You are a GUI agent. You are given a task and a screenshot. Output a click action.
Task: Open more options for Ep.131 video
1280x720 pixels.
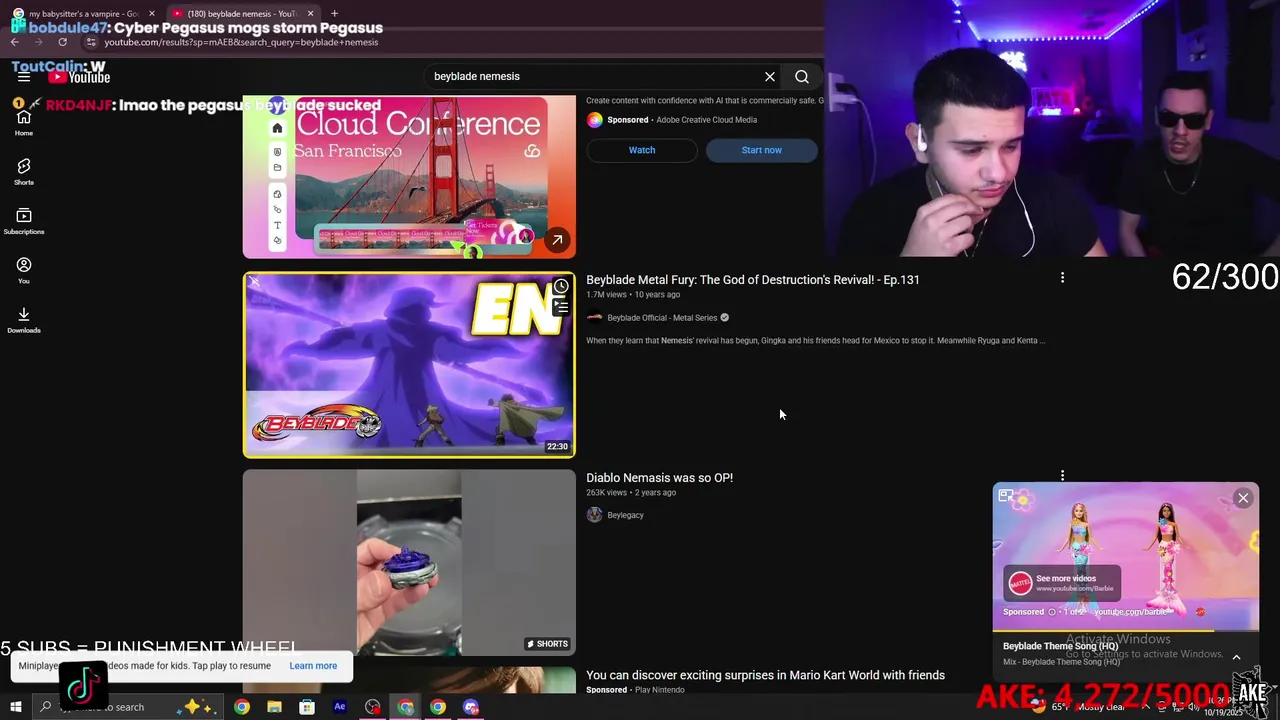1062,278
